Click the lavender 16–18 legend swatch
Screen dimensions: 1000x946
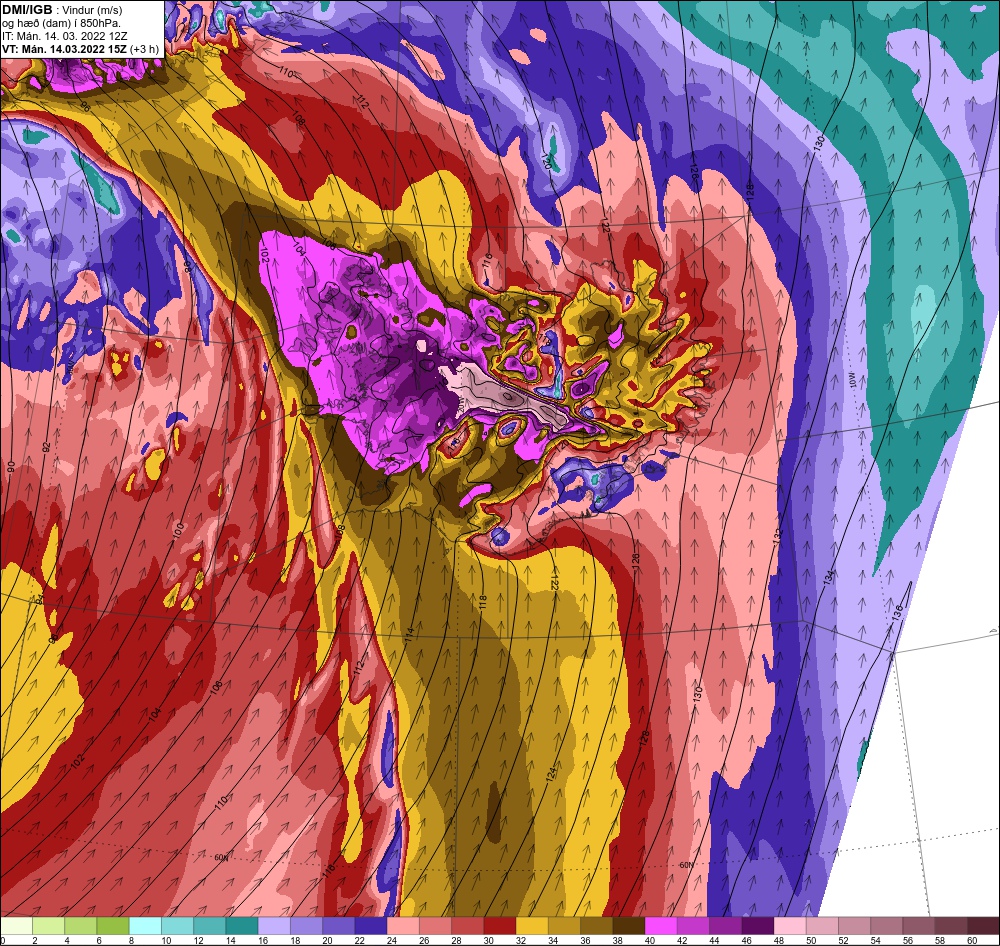pos(274,926)
